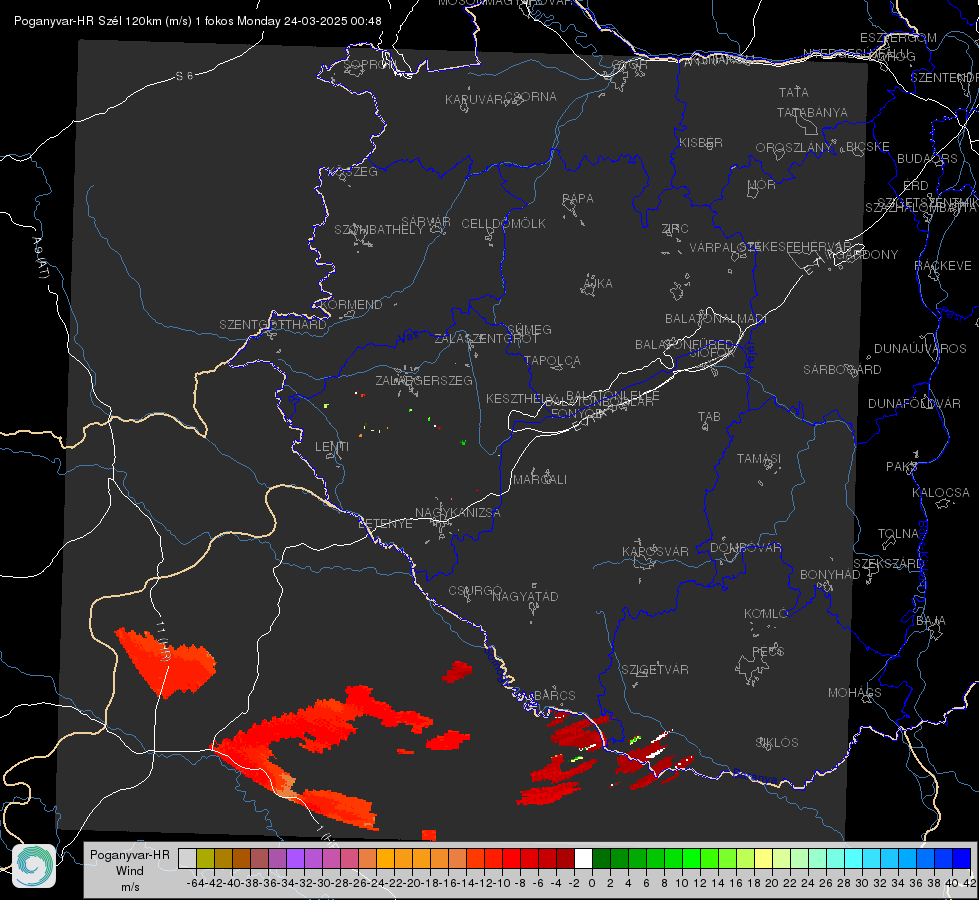Click the LETENYE city label

[x=385, y=523]
